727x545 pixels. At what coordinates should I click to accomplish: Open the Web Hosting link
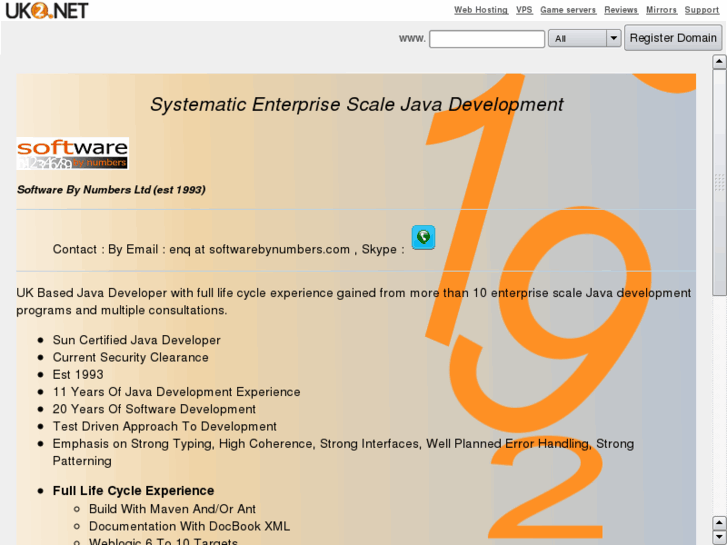pos(481,10)
